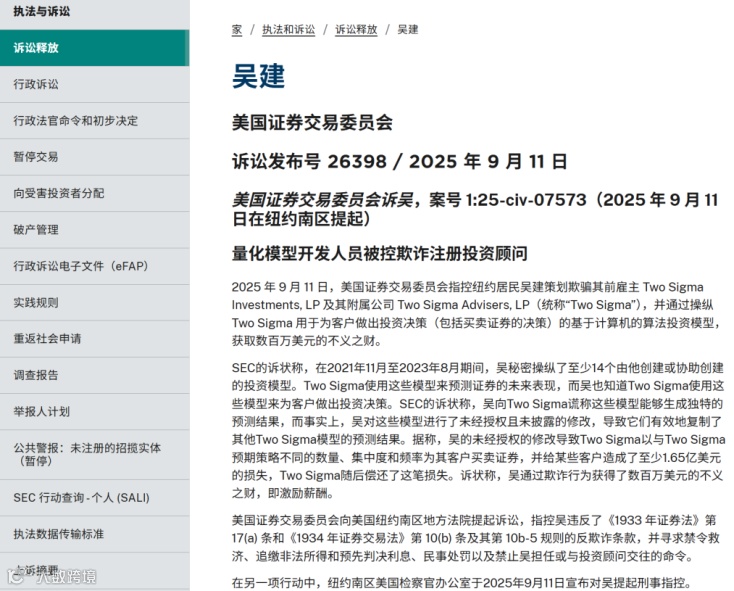Select 行政诉讼 in sidebar
This screenshot has height=591, width=734.
point(95,84)
